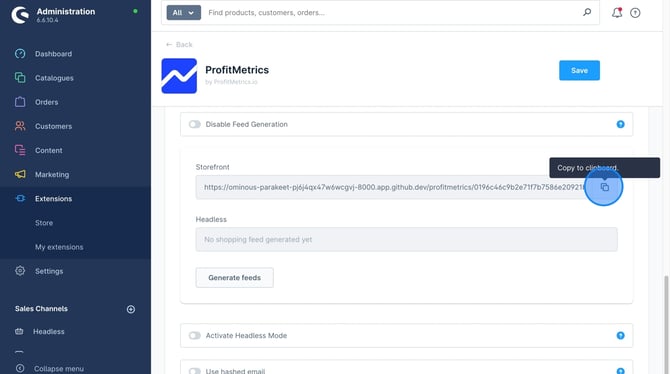
Task: Toggle Disable Feed Generation switch
Action: (x=195, y=124)
